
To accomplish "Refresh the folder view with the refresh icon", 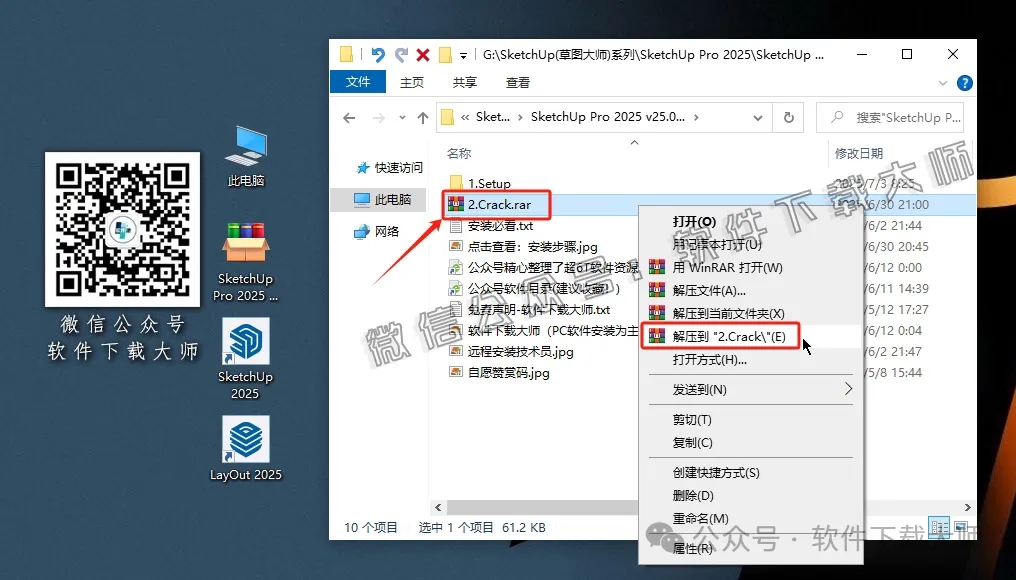I will point(789,117).
